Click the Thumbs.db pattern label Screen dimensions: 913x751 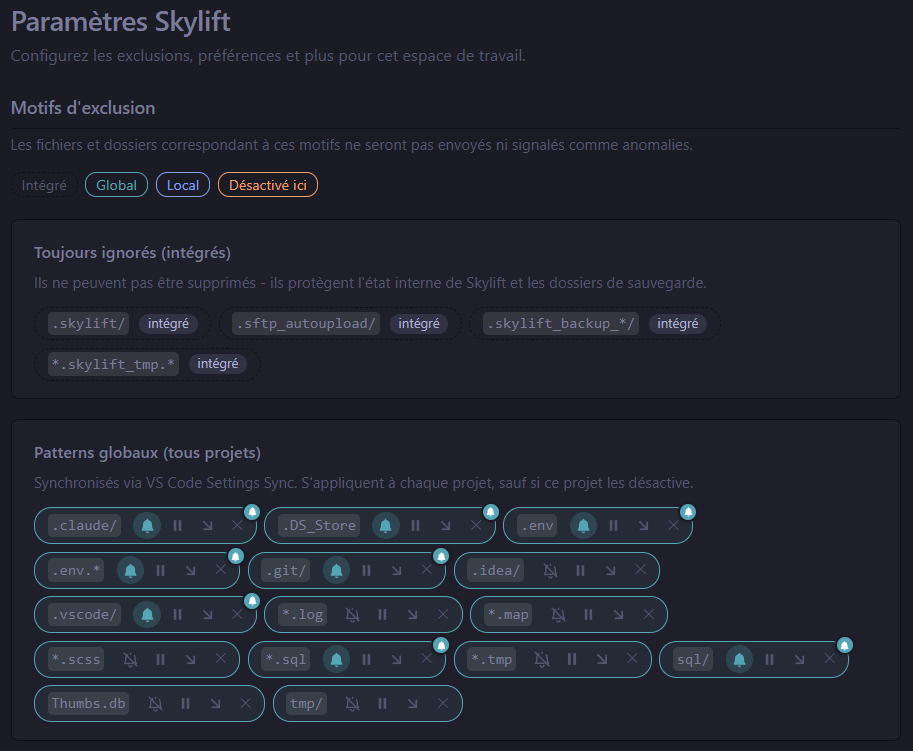tap(89, 704)
